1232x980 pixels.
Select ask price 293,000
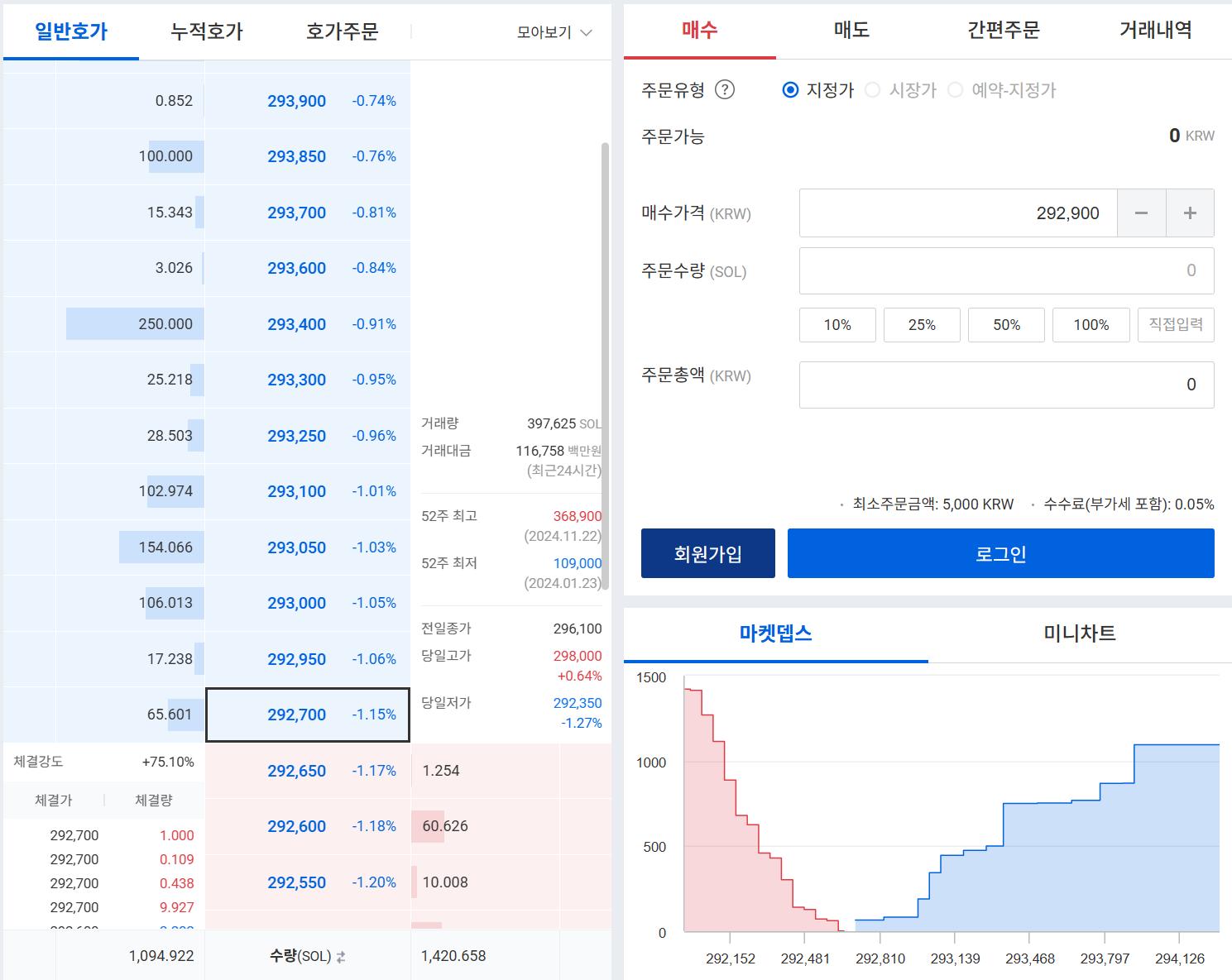308,603
